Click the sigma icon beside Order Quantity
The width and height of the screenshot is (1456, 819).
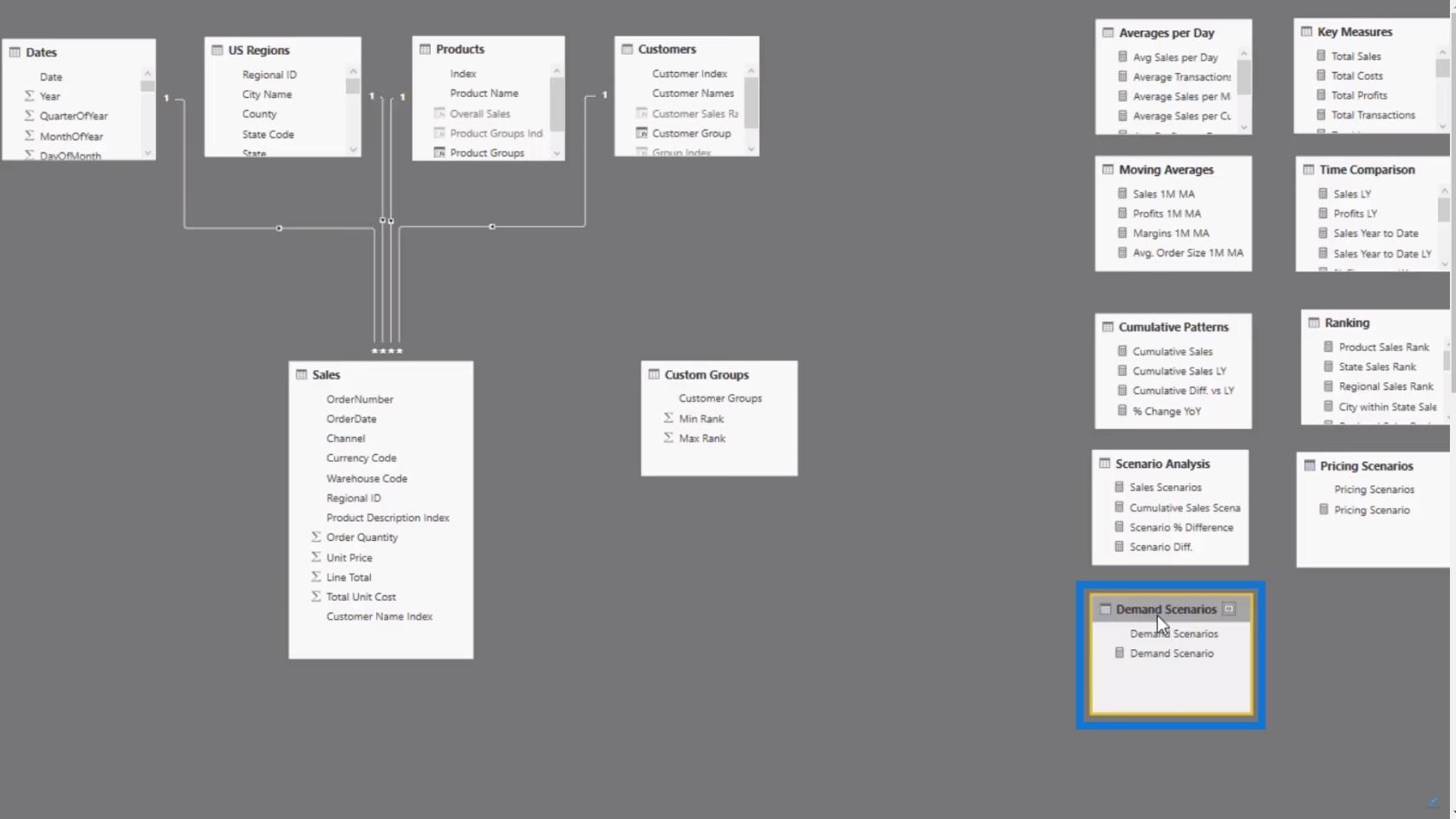pos(316,537)
